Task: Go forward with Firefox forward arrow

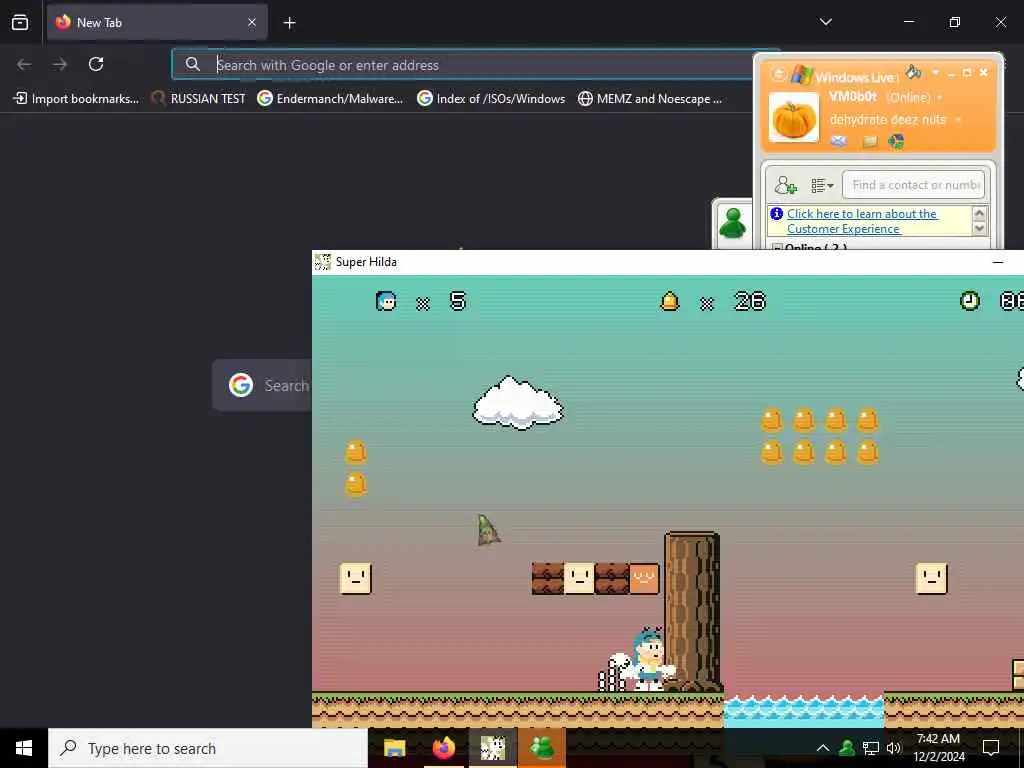Action: click(x=60, y=64)
